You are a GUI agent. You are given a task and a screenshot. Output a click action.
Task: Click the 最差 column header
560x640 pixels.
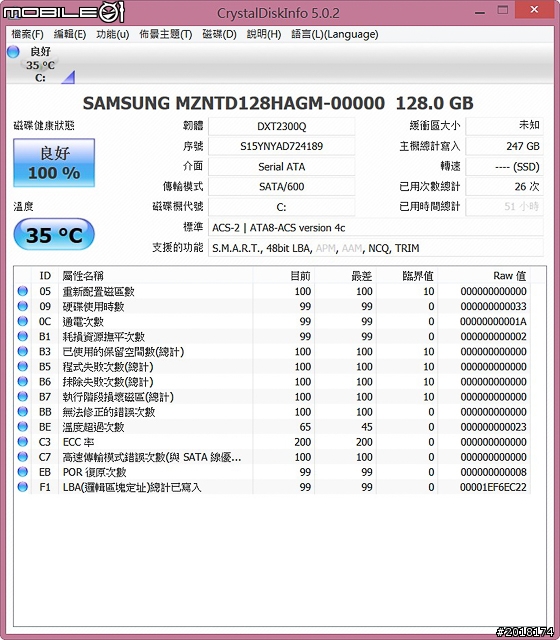(345, 276)
